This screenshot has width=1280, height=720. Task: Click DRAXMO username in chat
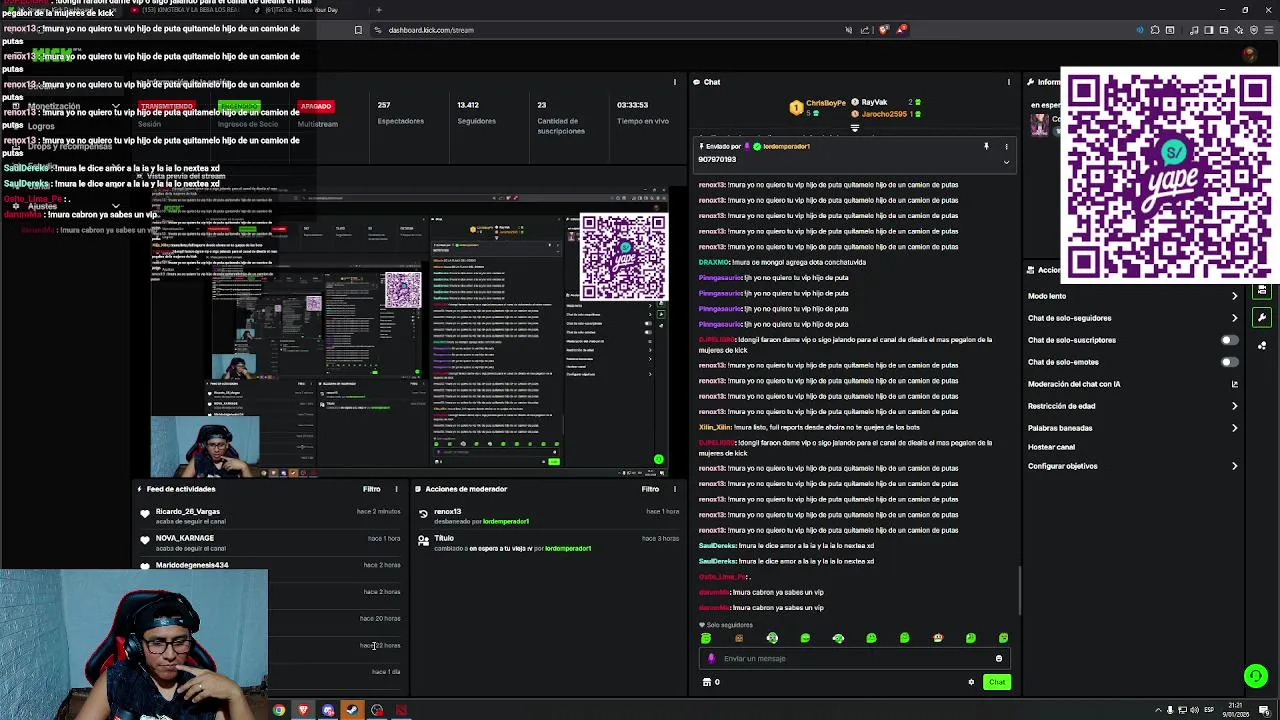click(713, 262)
